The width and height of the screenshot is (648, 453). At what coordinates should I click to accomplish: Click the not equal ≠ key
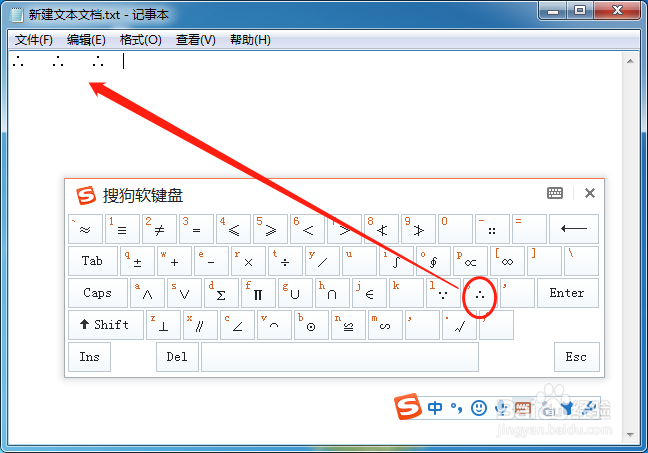coord(159,229)
